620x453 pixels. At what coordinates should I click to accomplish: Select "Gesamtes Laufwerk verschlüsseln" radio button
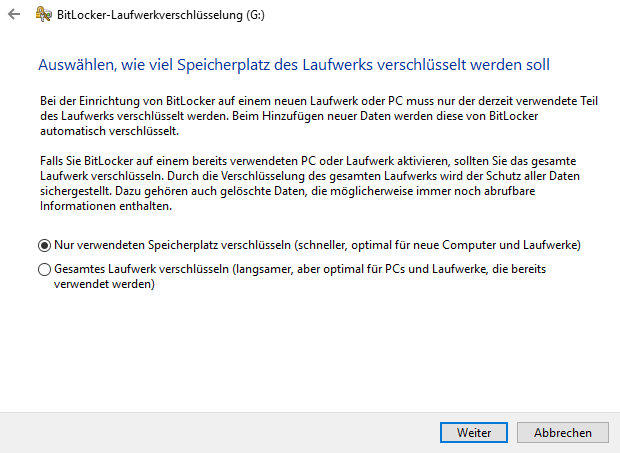click(44, 269)
